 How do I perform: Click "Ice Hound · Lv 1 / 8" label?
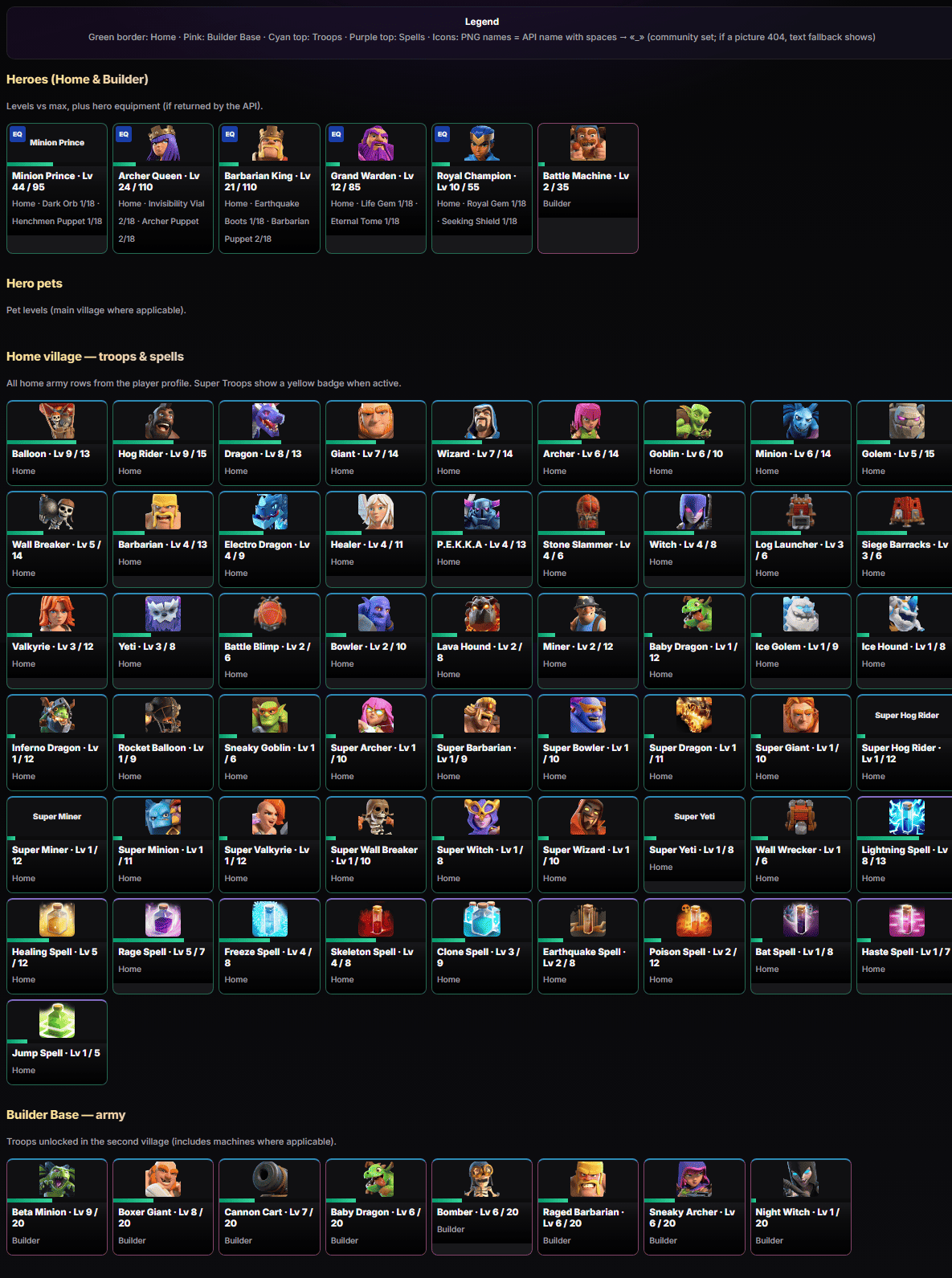coord(904,647)
